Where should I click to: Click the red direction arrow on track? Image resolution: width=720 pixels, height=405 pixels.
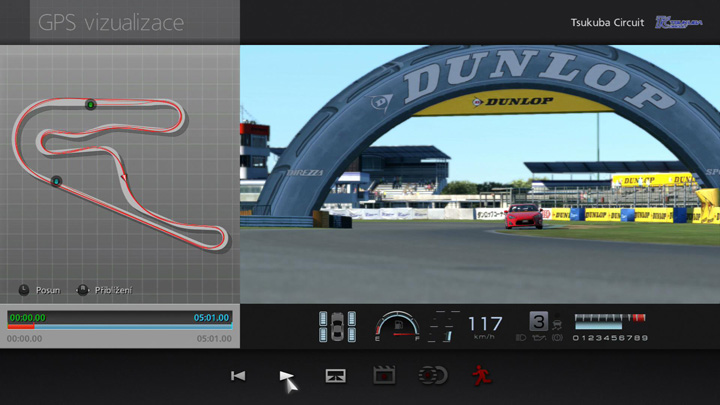(x=124, y=177)
